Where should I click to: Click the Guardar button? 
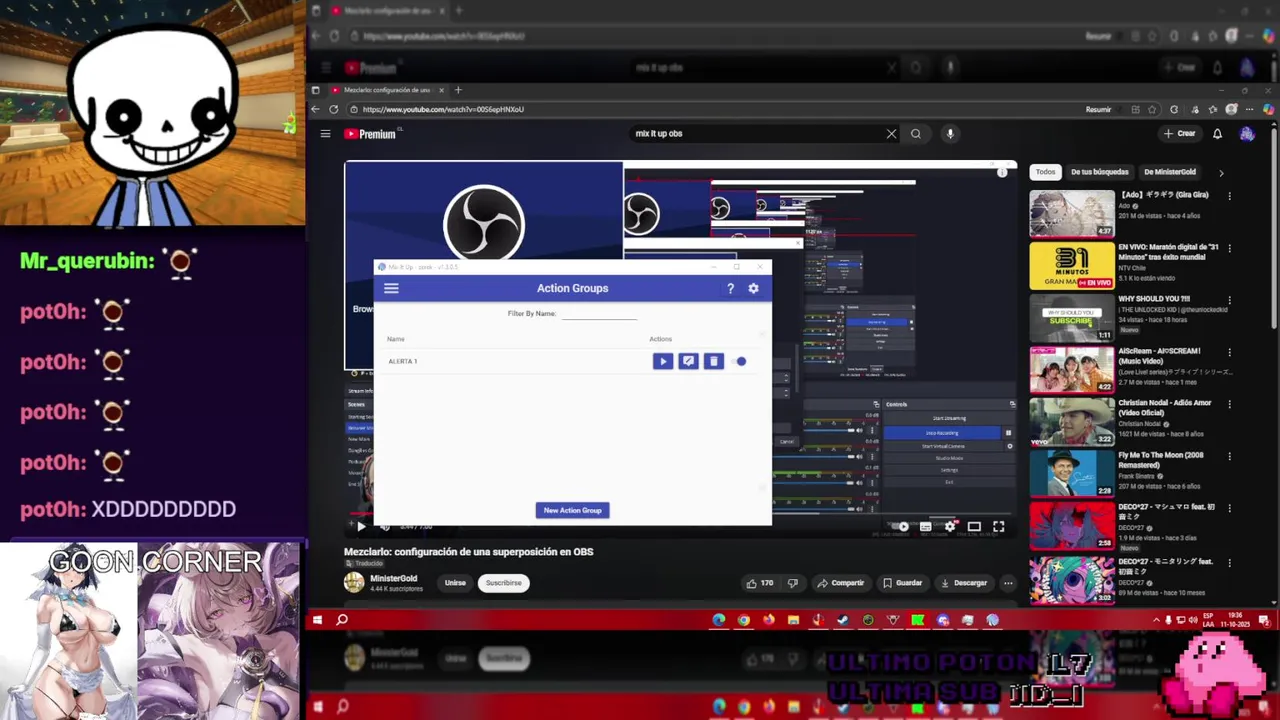pos(902,583)
